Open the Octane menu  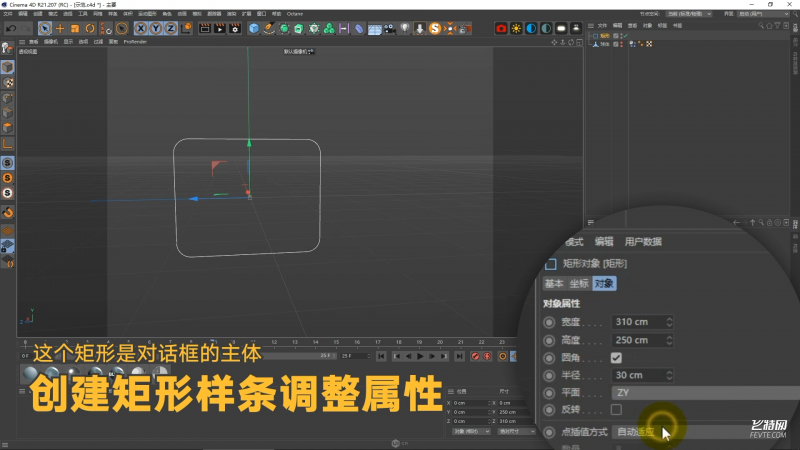[x=295, y=14]
